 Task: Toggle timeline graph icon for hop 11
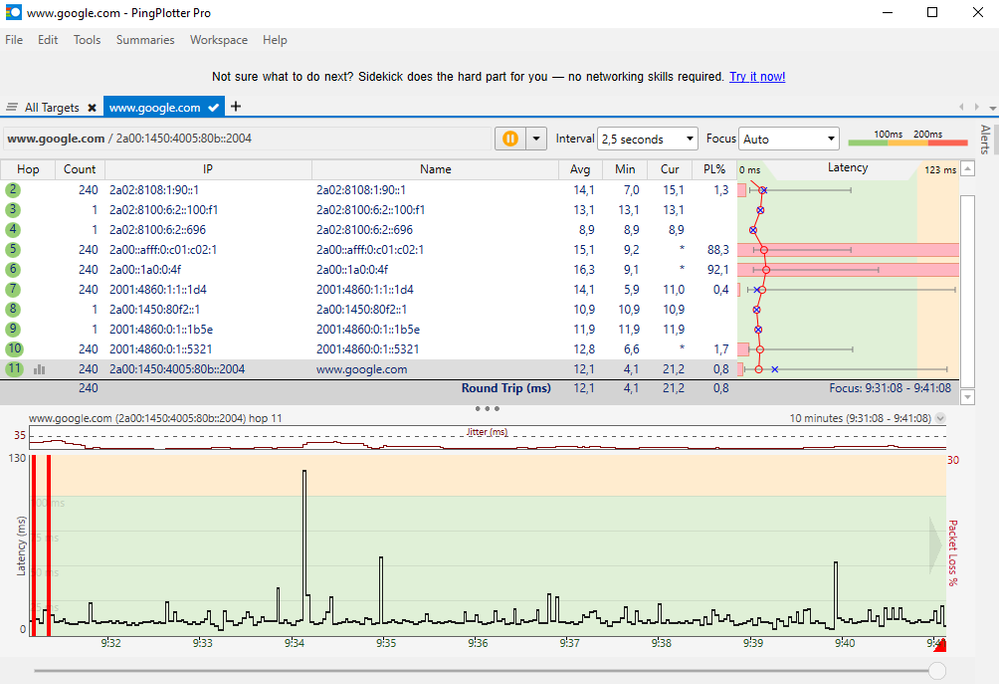pos(40,369)
